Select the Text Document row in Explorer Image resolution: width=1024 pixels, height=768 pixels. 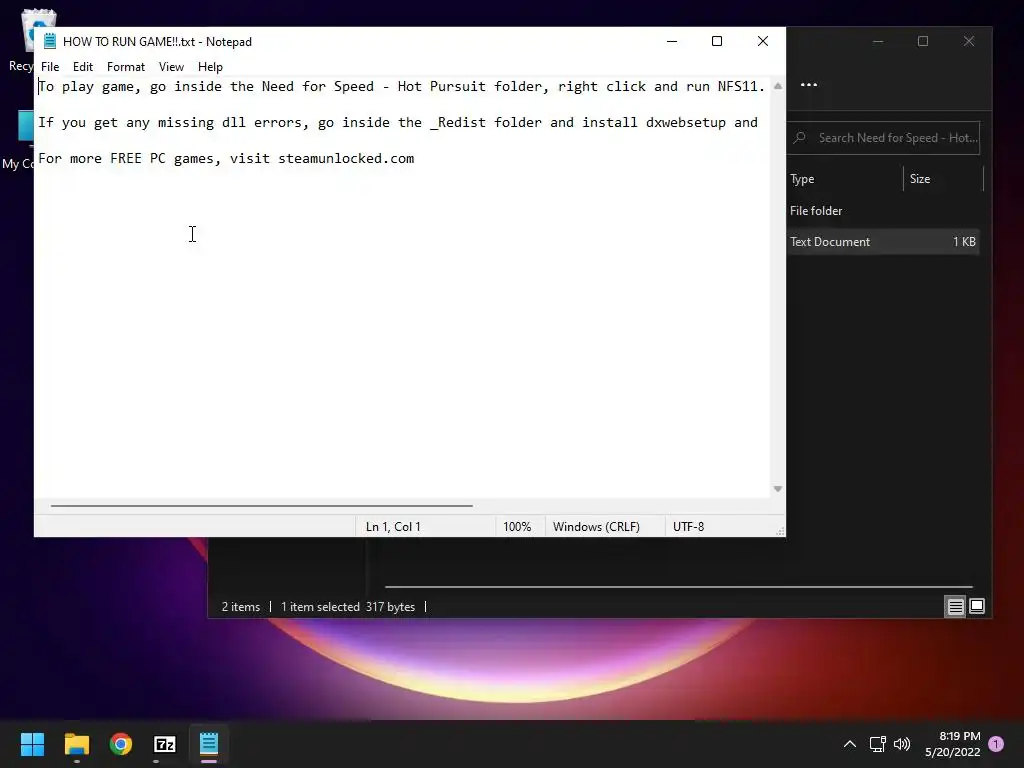[883, 242]
